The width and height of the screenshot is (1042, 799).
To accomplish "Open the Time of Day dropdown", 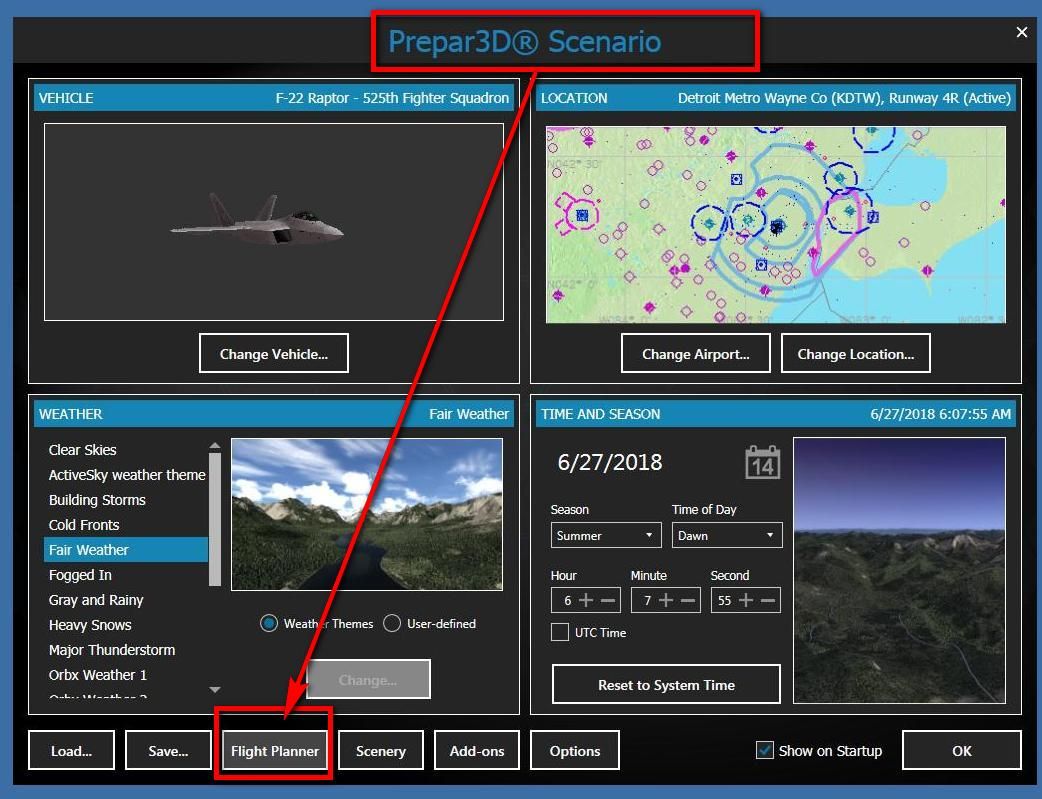I will coord(727,535).
